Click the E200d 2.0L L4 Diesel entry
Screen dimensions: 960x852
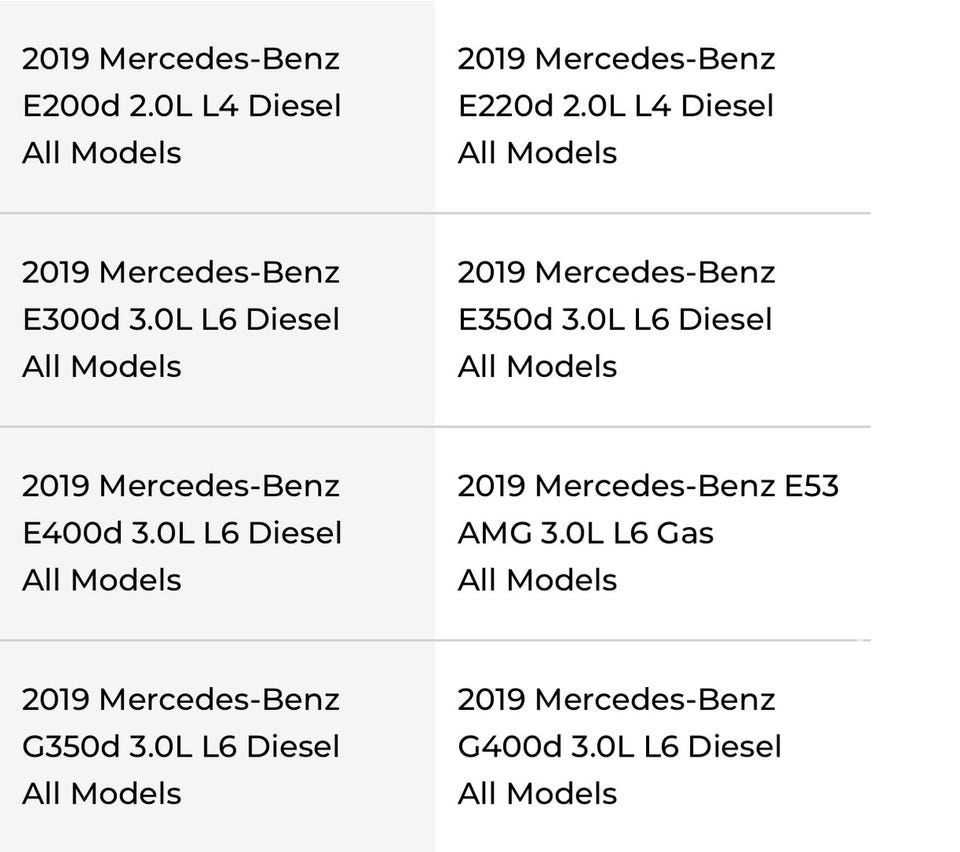(x=182, y=105)
